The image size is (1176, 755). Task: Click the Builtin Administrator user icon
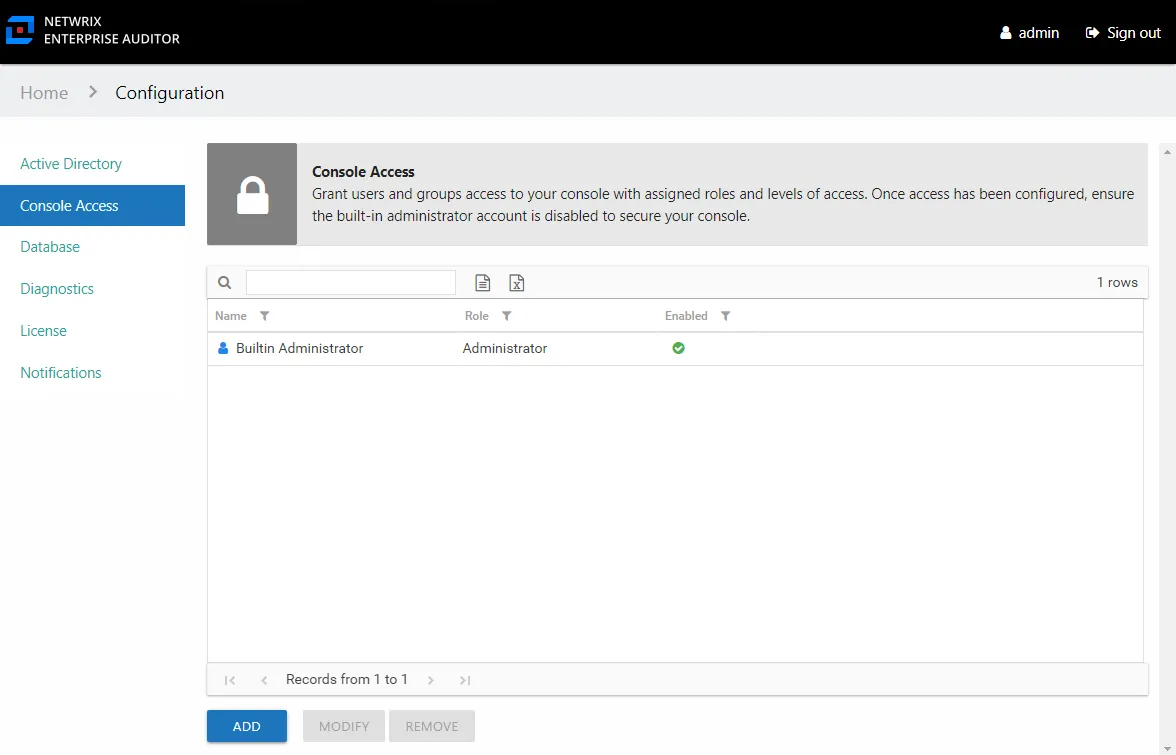pos(223,348)
